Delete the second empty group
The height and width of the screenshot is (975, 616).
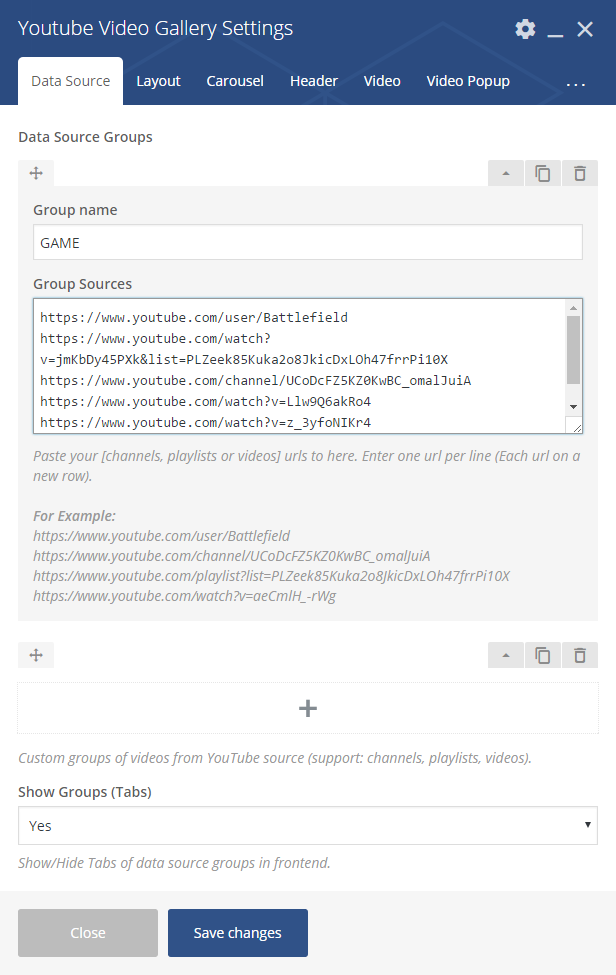[580, 655]
